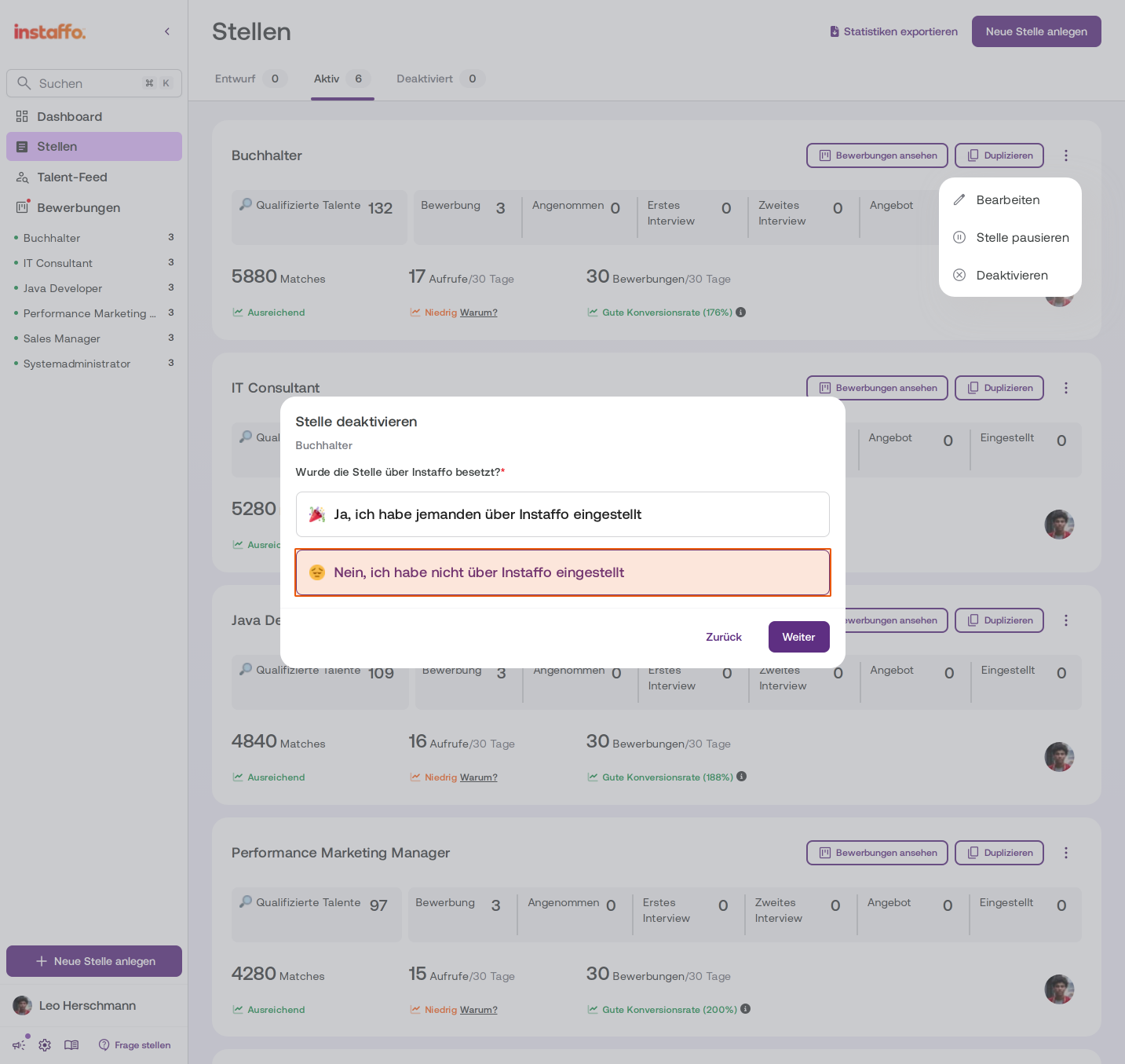The height and width of the screenshot is (1064, 1125).
Task: Click the Suchen search field
Action: (94, 83)
